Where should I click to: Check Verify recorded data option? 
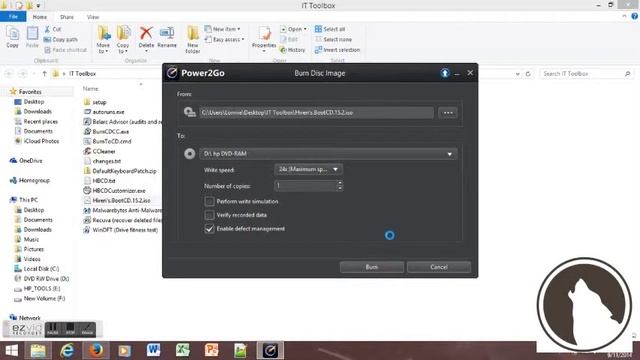[x=209, y=215]
